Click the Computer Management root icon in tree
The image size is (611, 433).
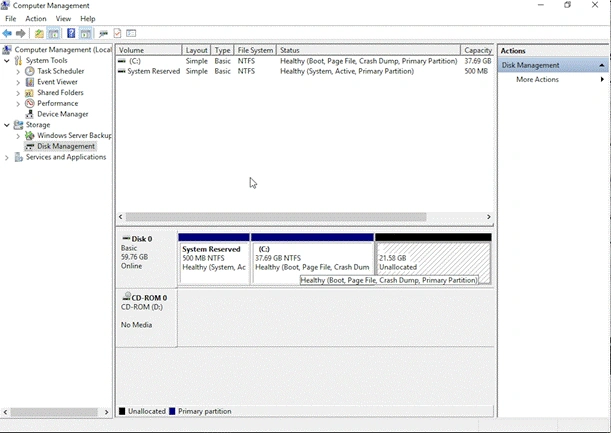click(7, 49)
